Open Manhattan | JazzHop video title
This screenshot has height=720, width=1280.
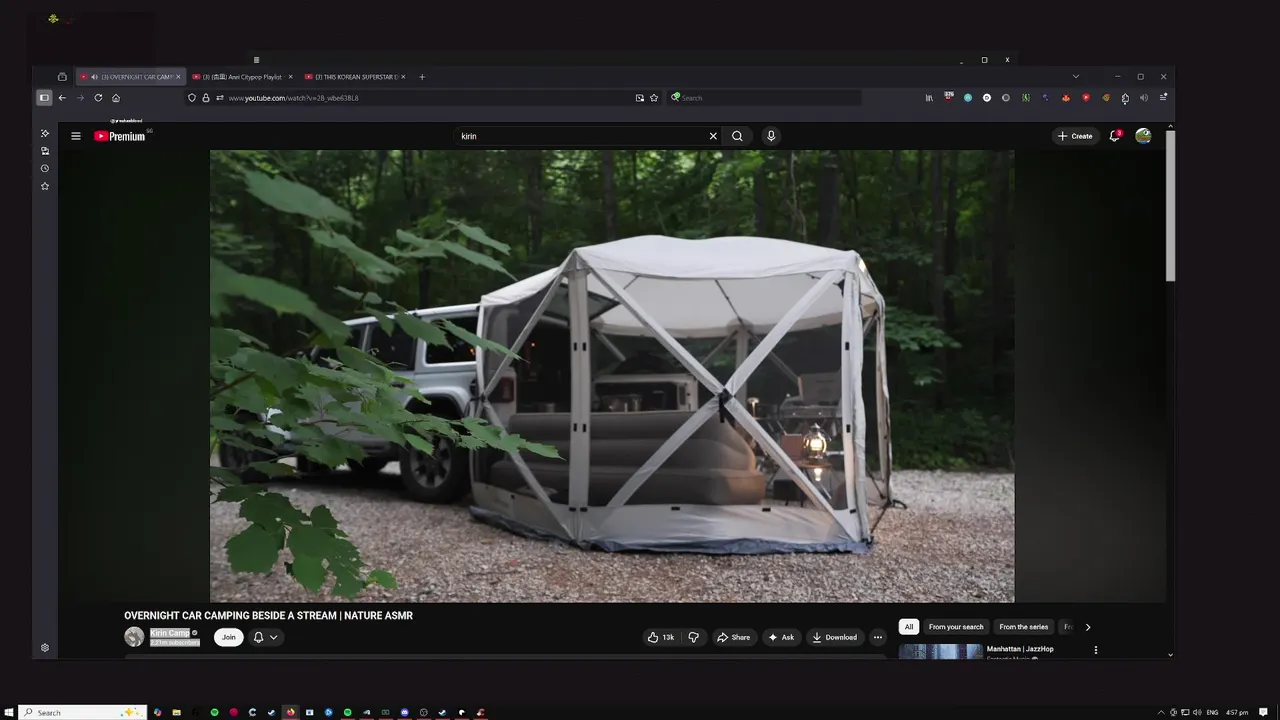[x=1020, y=649]
